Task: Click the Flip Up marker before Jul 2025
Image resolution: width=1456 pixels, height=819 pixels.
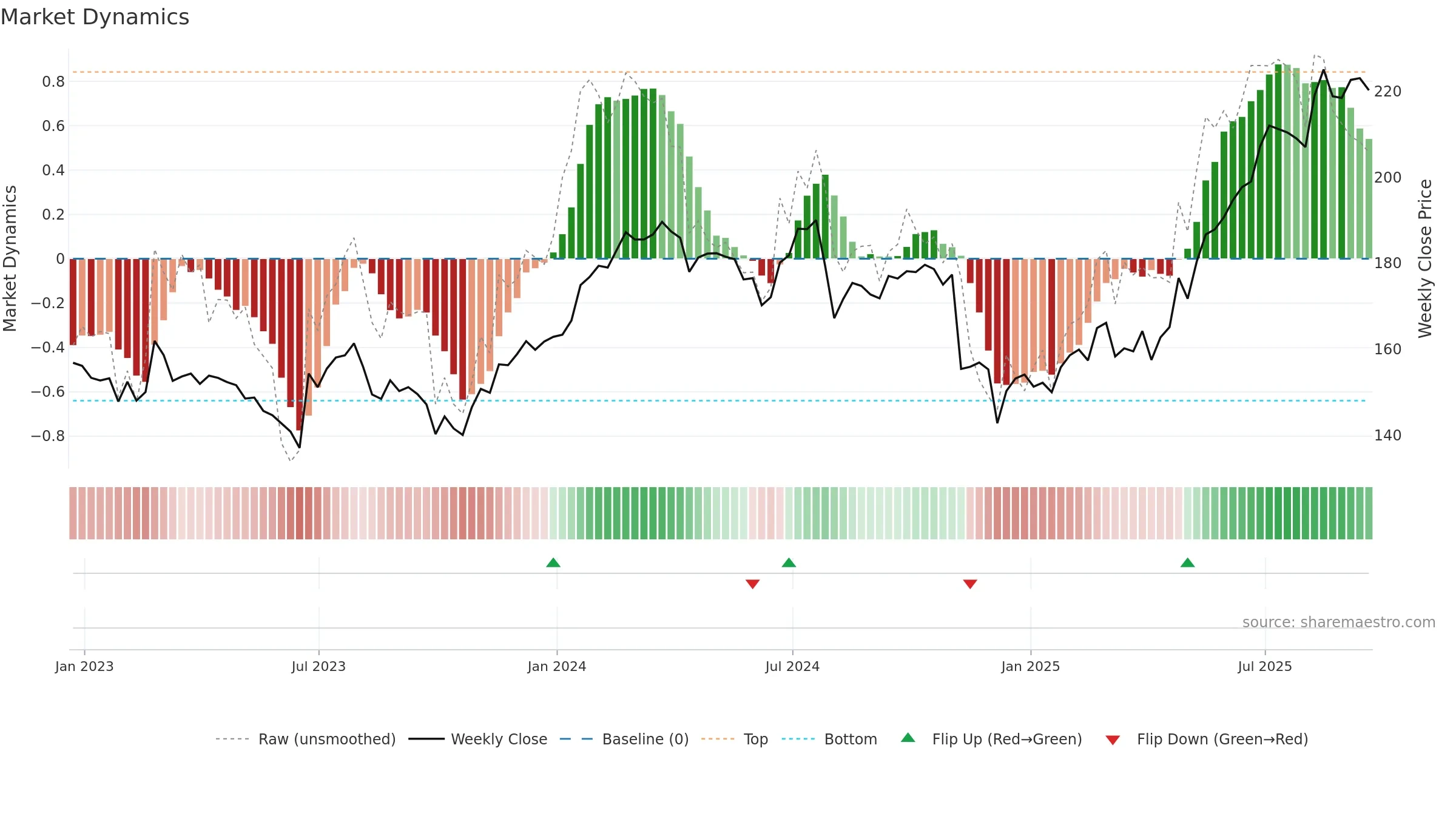Action: click(x=1188, y=562)
